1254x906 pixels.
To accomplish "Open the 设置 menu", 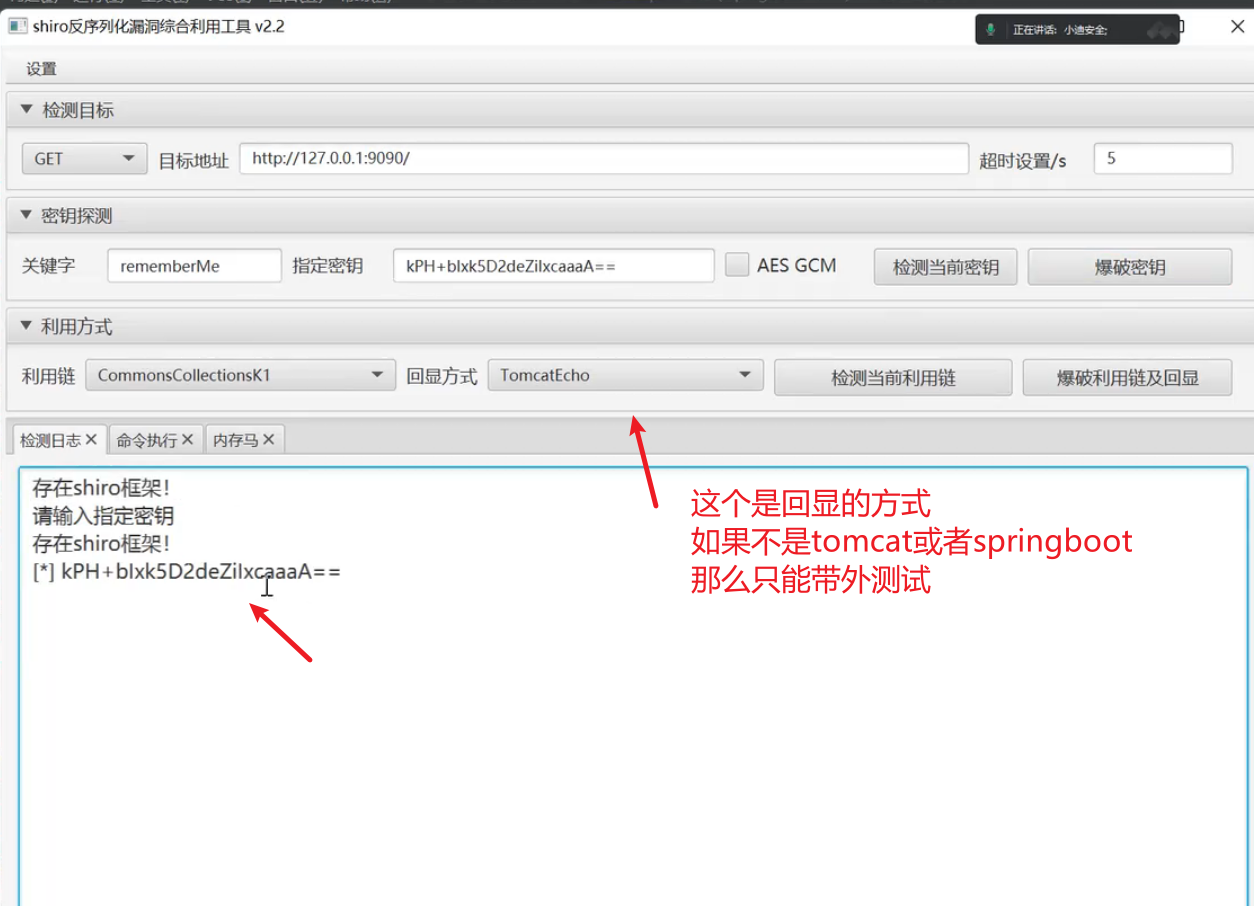I will pos(41,69).
